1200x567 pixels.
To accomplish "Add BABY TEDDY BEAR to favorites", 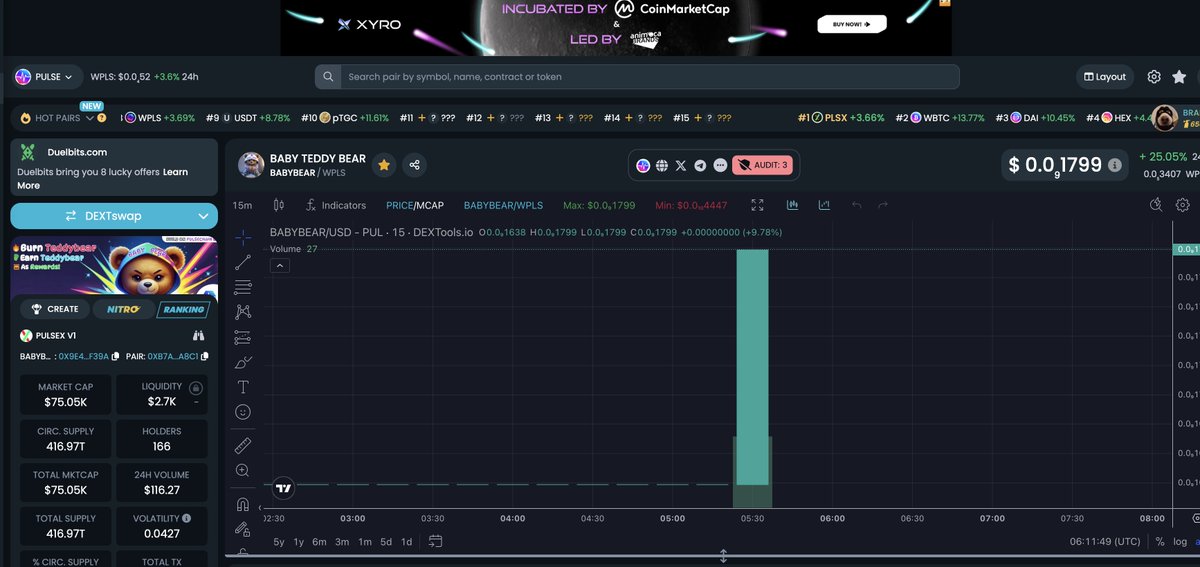I will pyautogui.click(x=384, y=165).
